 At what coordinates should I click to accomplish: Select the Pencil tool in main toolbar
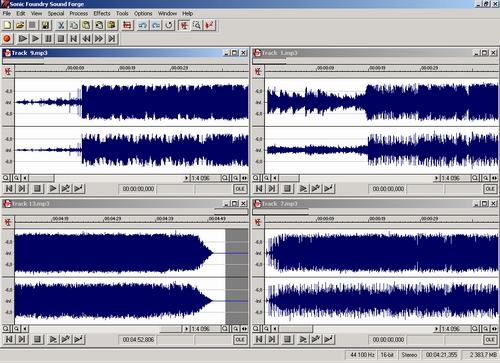pyautogui.click(x=209, y=25)
